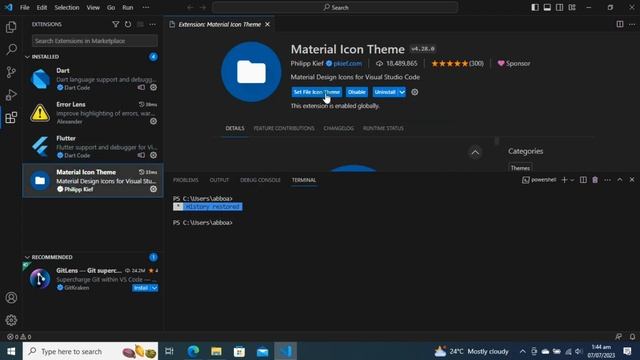Open Extensions view in activity bar

[11, 118]
